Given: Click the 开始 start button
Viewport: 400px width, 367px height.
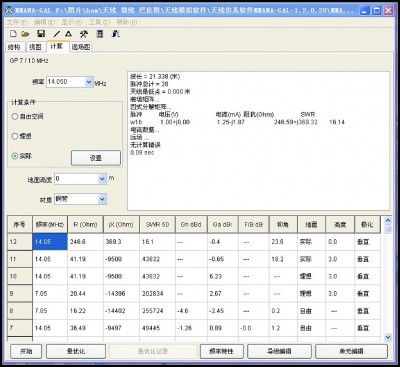Looking at the screenshot, I should coord(26,351).
